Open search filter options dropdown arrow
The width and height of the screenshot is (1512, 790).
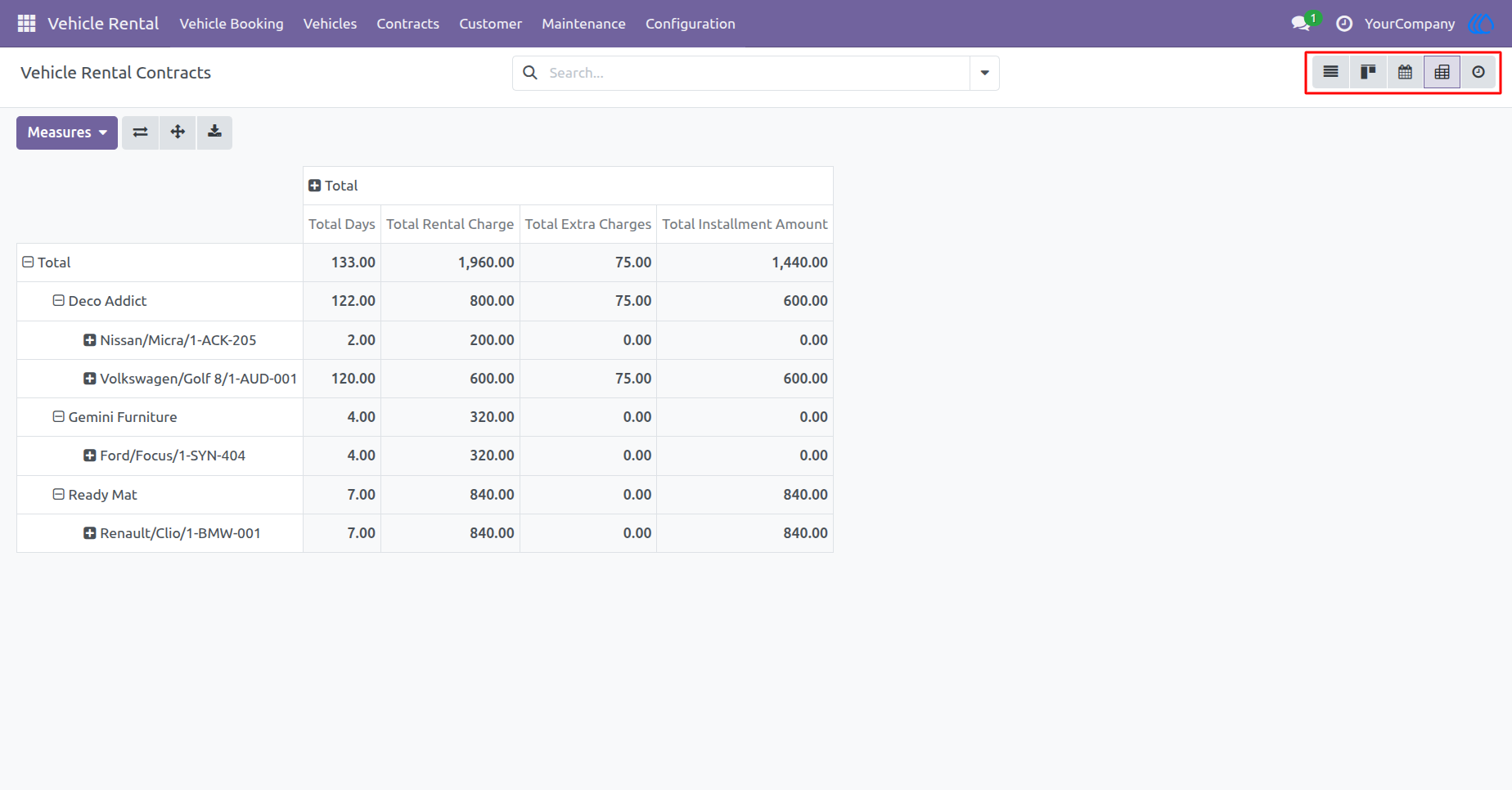click(984, 73)
